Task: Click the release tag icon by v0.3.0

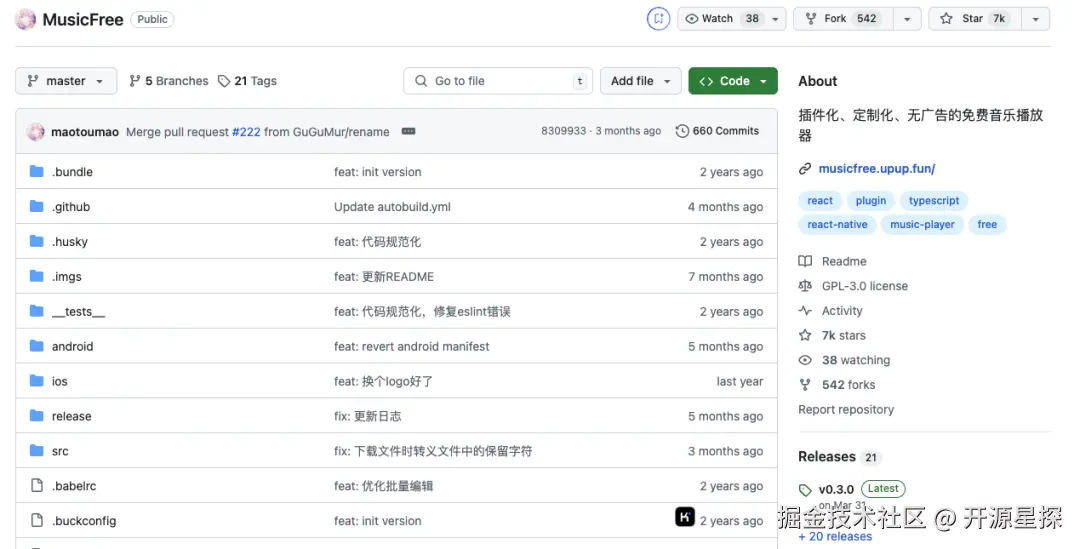Action: (x=804, y=490)
